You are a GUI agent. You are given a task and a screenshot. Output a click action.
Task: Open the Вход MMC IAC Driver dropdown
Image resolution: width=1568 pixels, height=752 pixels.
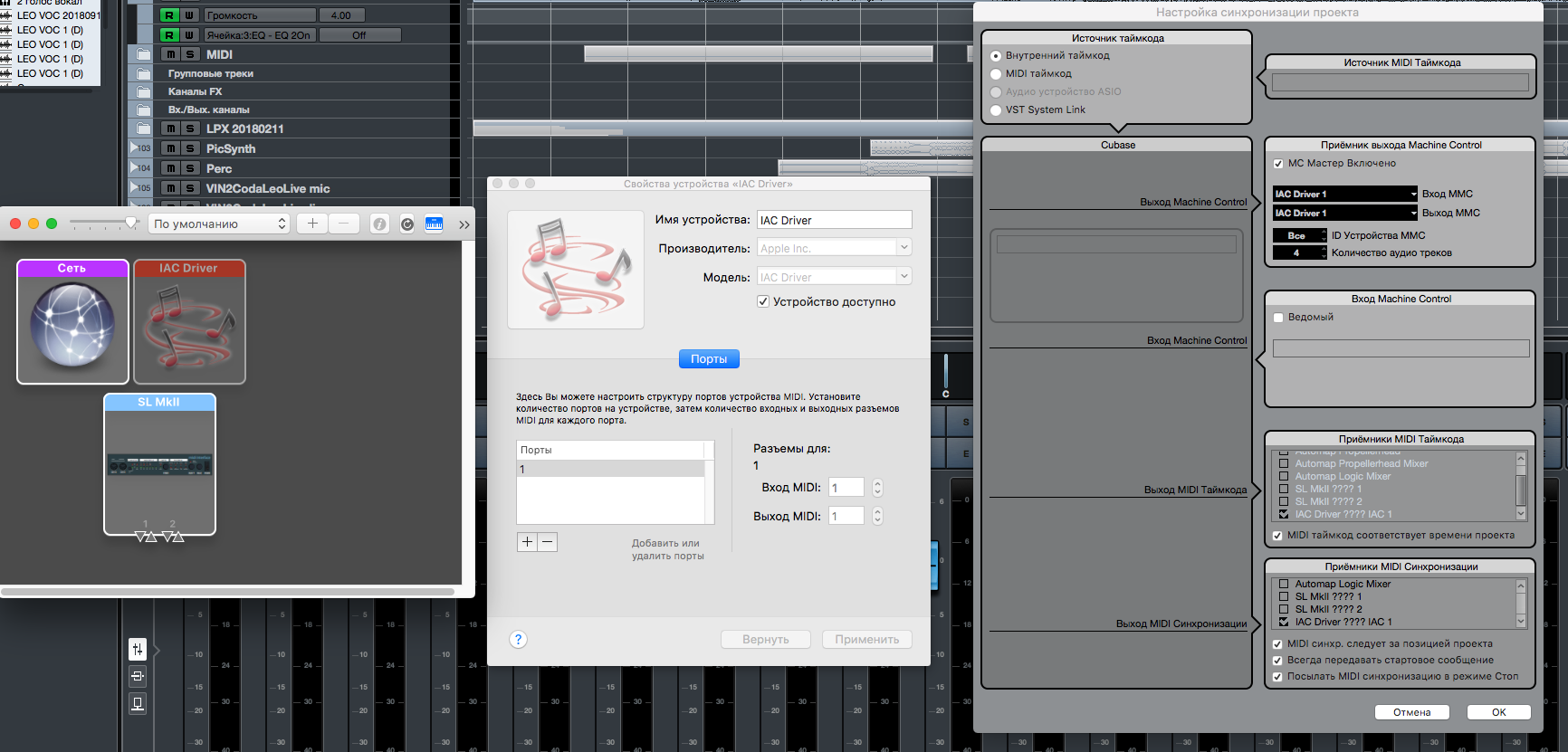click(1344, 194)
